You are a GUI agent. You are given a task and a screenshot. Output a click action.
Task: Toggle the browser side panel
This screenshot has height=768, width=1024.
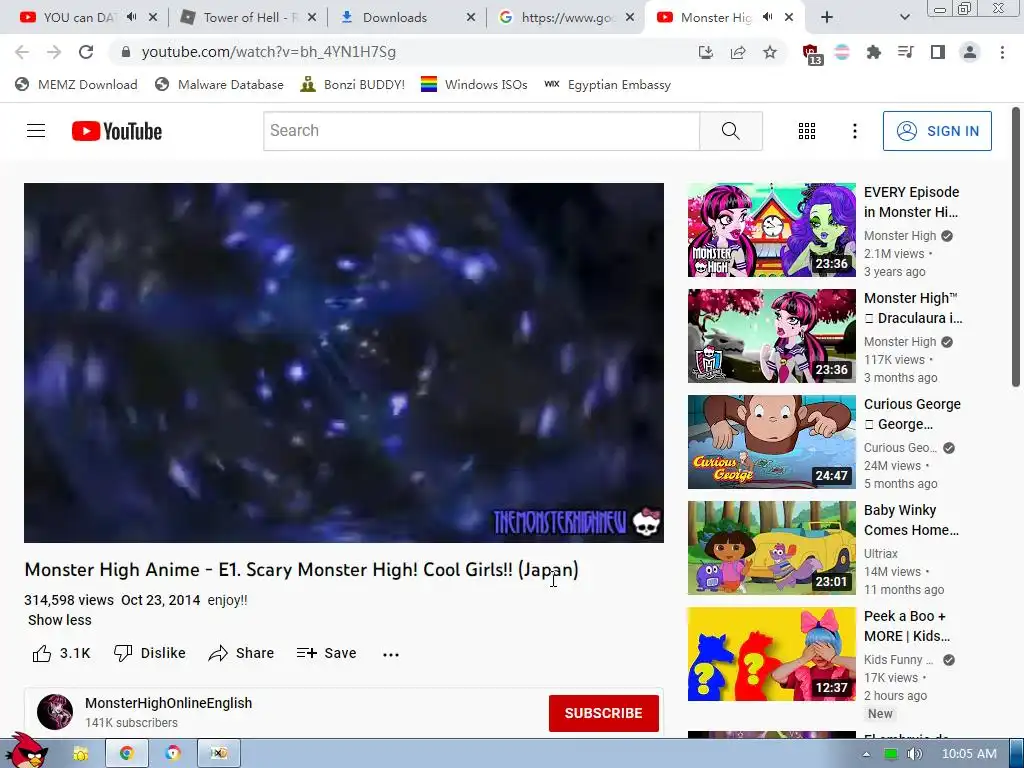click(938, 52)
